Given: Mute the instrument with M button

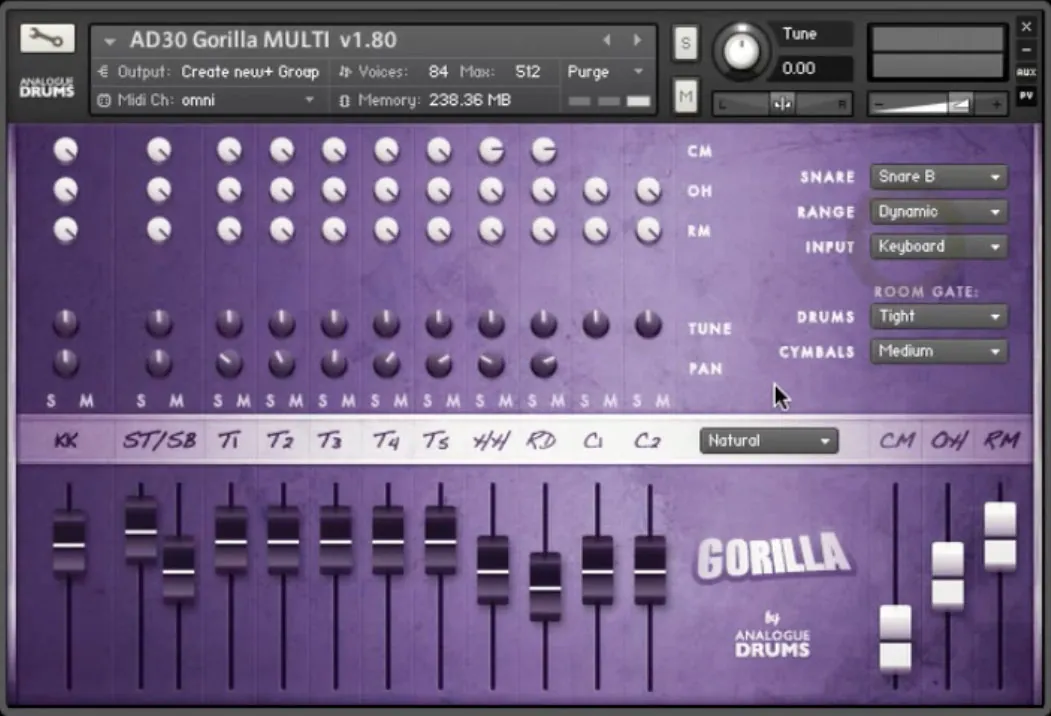Looking at the screenshot, I should click(685, 97).
